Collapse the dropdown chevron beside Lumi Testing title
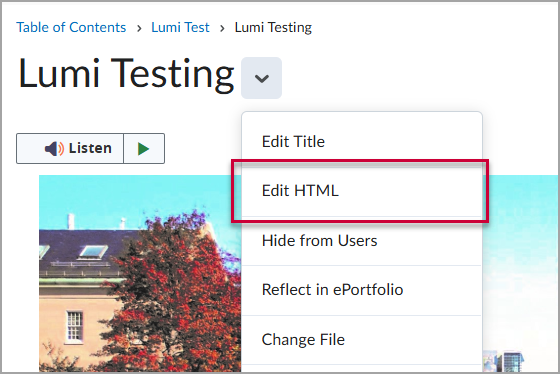 (261, 78)
